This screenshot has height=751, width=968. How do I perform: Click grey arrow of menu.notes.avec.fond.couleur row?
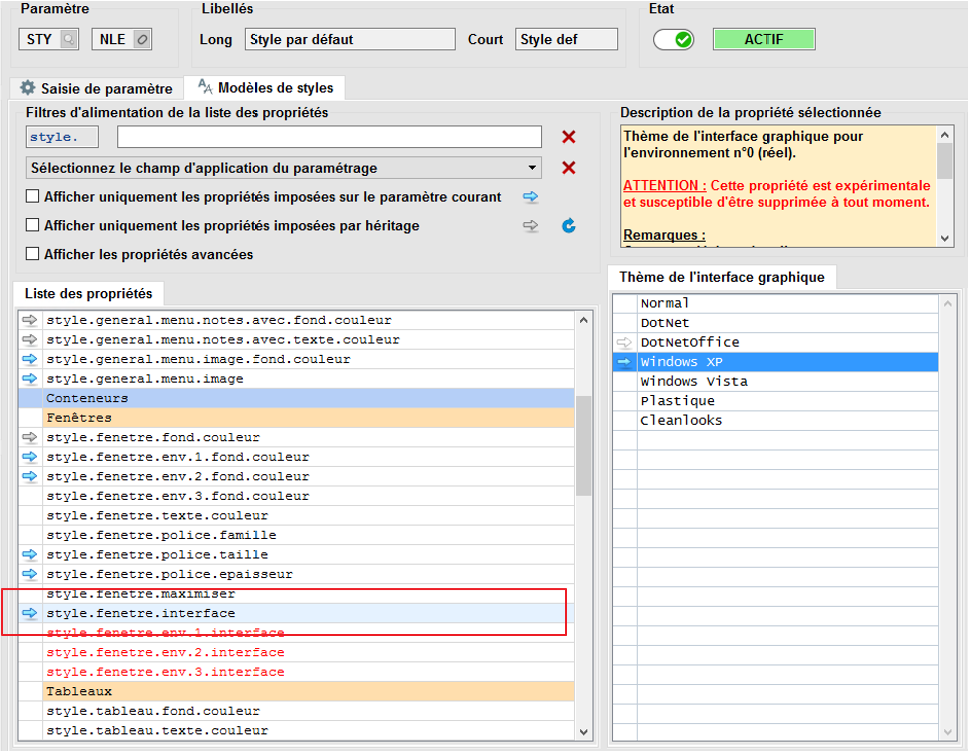[30, 320]
